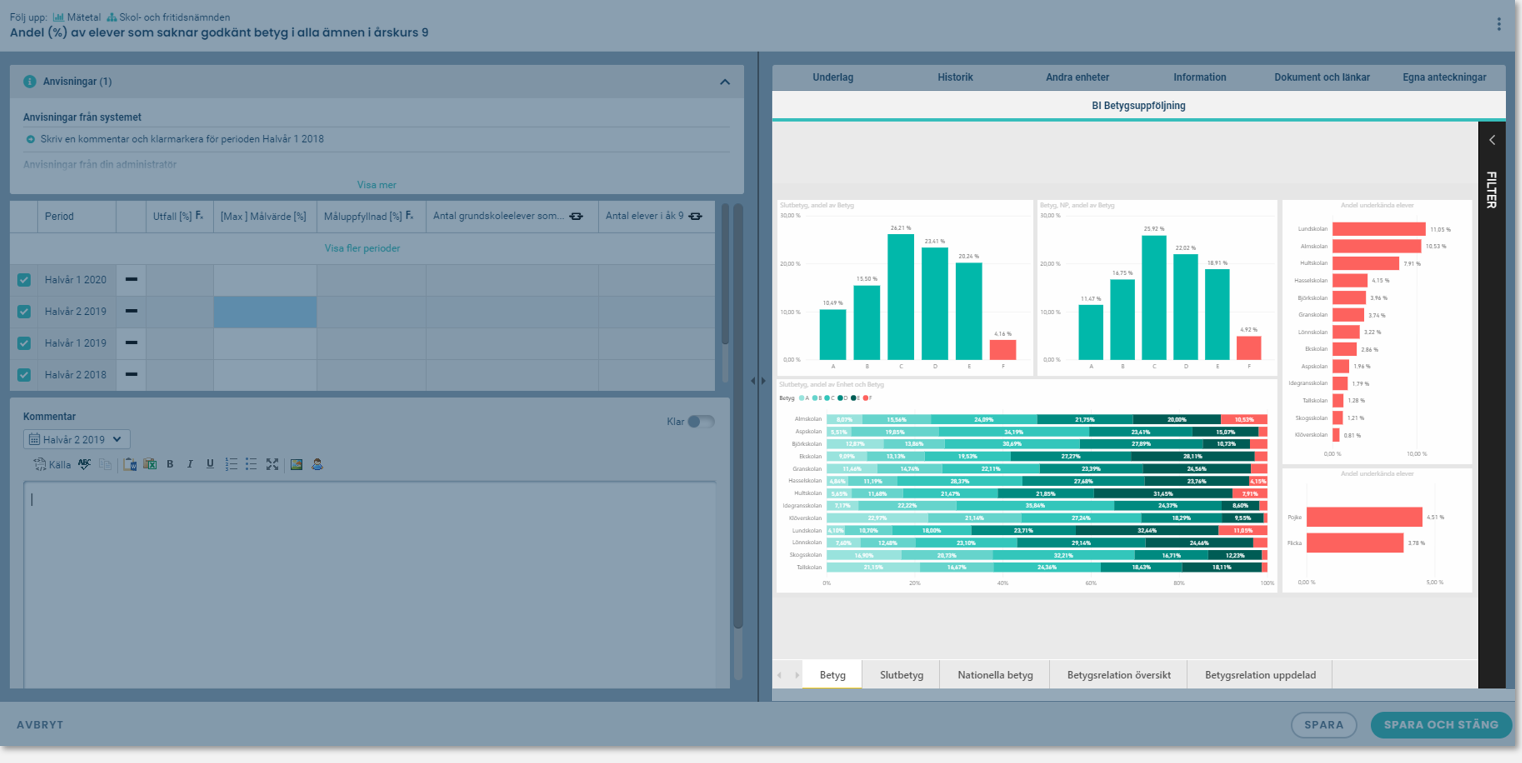The height and width of the screenshot is (763, 1522).
Task: Click the Anvisningar info icon
Action: (x=30, y=81)
